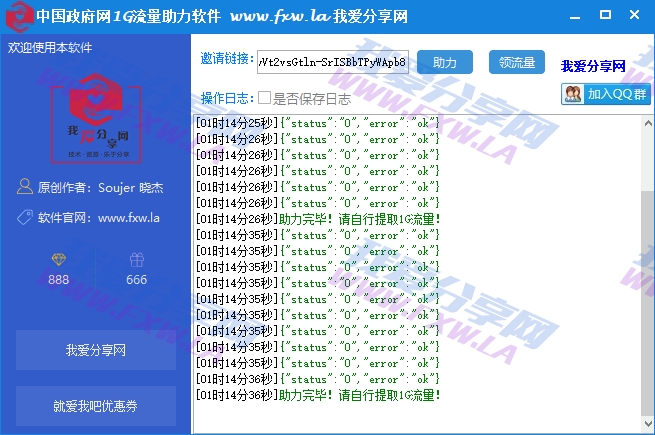Click the log scrollbar down arrow

click(x=648, y=423)
